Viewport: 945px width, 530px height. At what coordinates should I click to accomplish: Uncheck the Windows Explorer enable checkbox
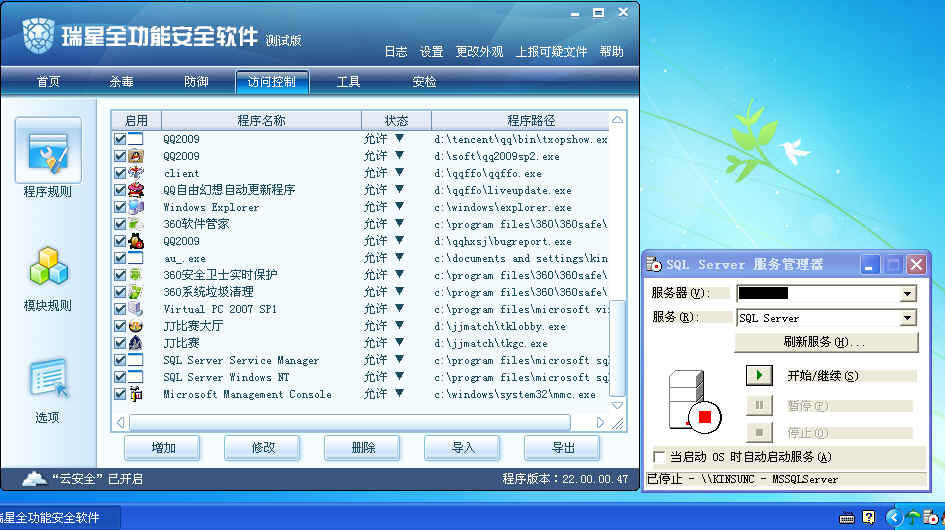coord(120,207)
